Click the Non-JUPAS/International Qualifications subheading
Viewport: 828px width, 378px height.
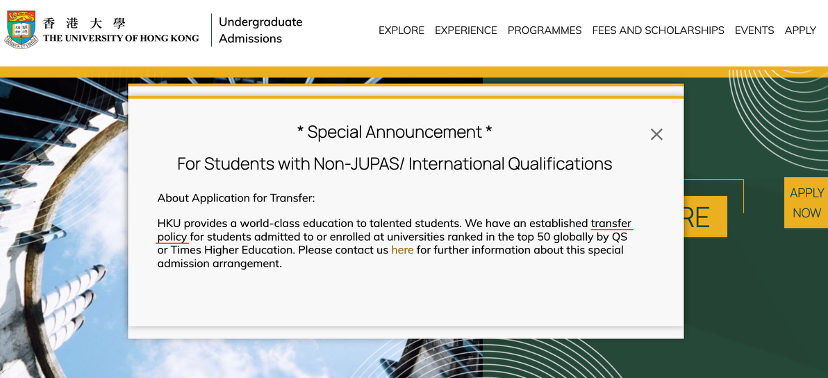pyautogui.click(x=394, y=164)
